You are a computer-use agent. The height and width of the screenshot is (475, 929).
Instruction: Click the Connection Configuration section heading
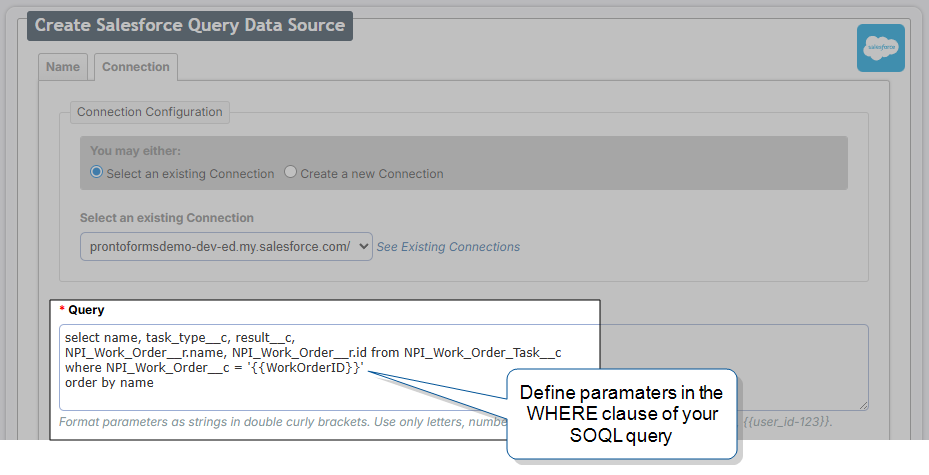coord(149,112)
